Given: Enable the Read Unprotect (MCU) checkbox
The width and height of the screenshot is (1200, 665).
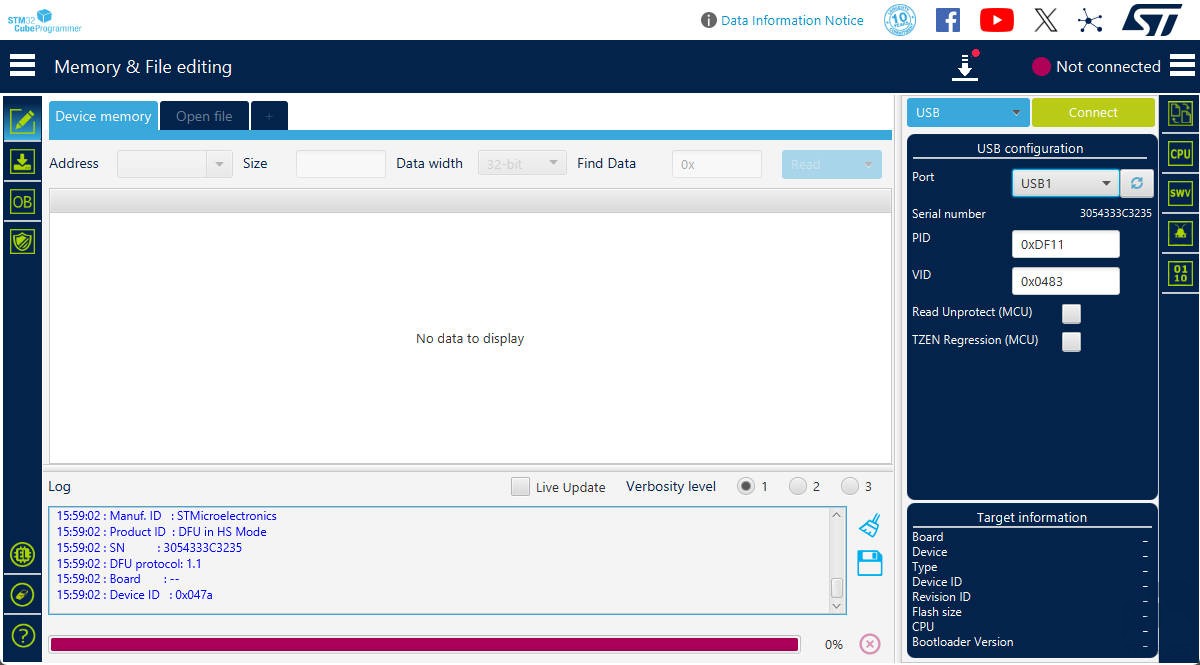Looking at the screenshot, I should pyautogui.click(x=1071, y=314).
